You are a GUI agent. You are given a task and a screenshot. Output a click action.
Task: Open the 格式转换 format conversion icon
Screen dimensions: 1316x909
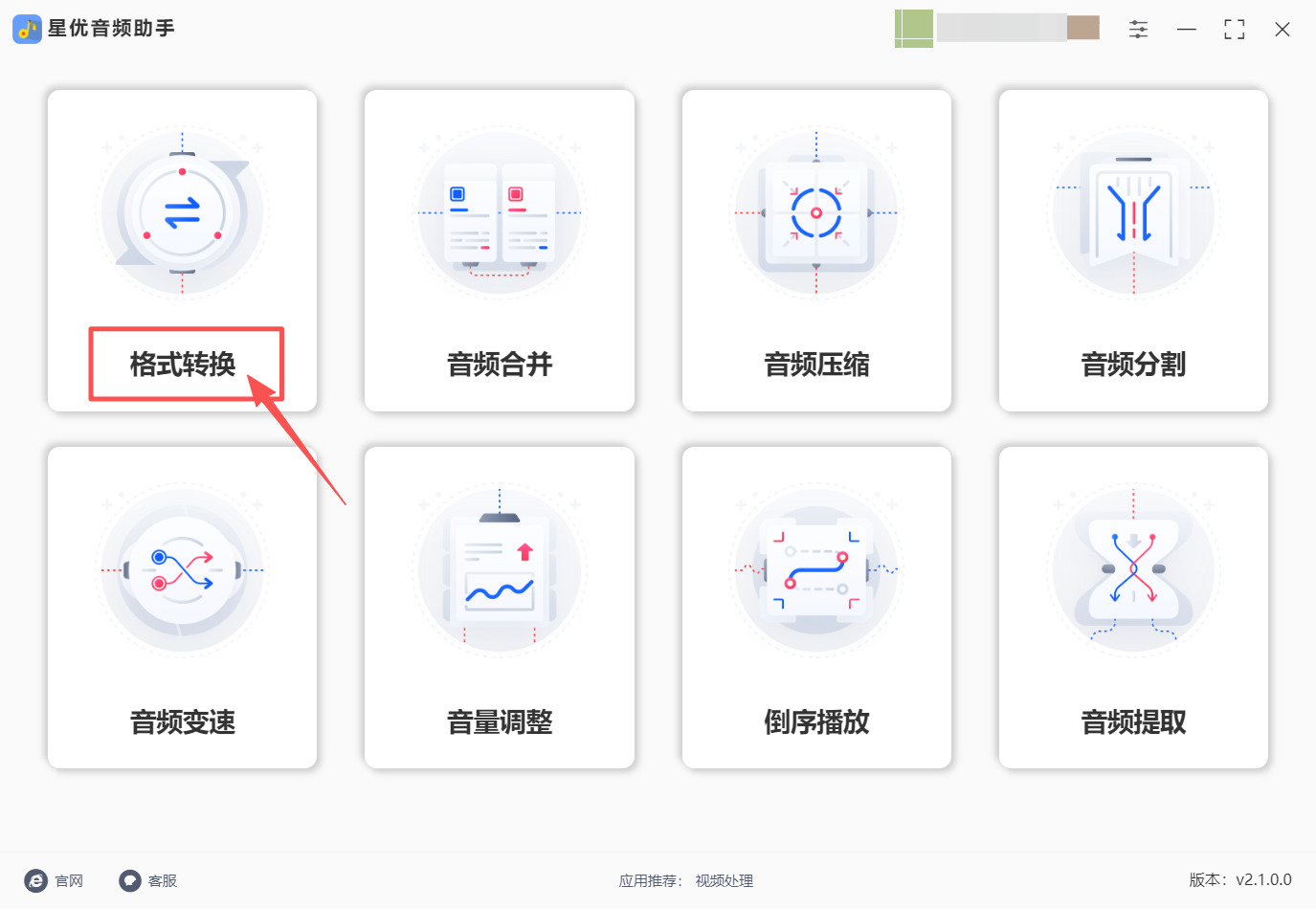[182, 212]
